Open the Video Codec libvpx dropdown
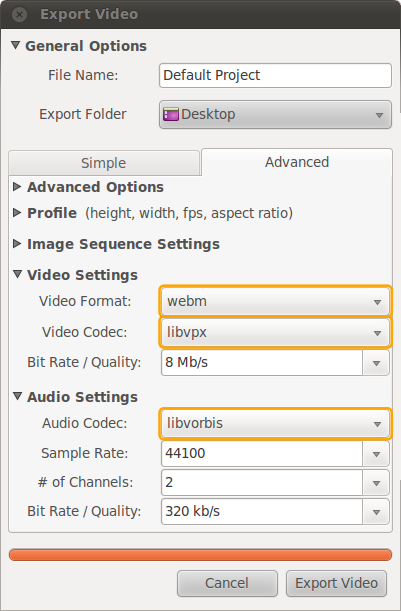401x611 pixels. pyautogui.click(x=275, y=332)
